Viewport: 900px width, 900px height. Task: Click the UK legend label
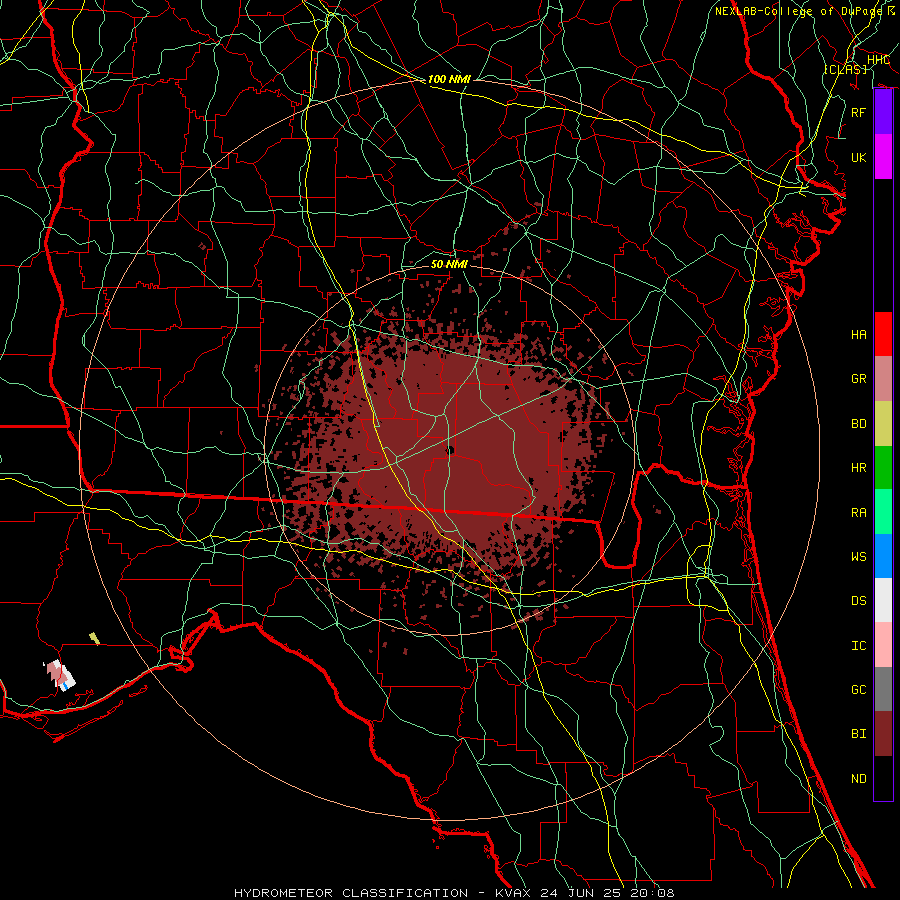pyautogui.click(x=859, y=157)
